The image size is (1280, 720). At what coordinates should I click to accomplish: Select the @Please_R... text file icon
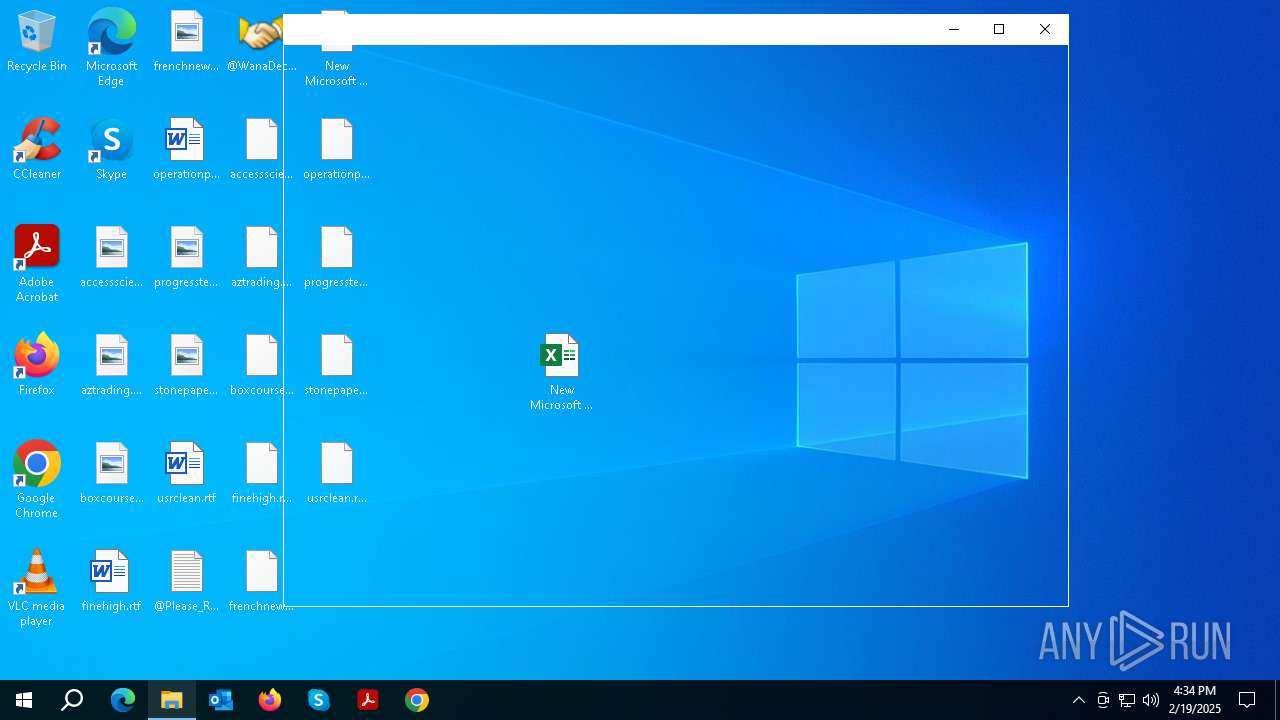tap(186, 581)
